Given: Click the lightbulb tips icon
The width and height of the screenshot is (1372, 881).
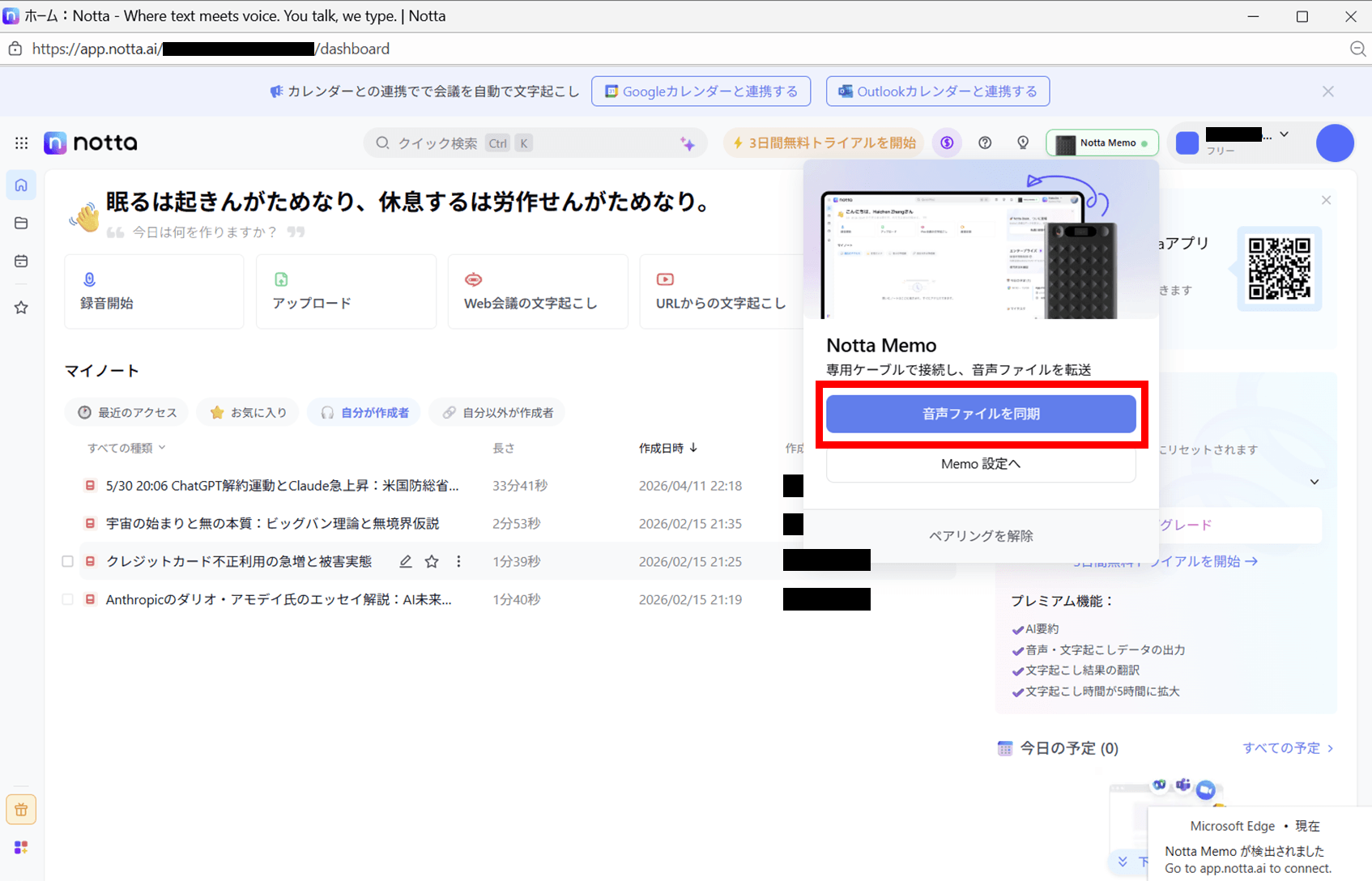Looking at the screenshot, I should click(1023, 143).
